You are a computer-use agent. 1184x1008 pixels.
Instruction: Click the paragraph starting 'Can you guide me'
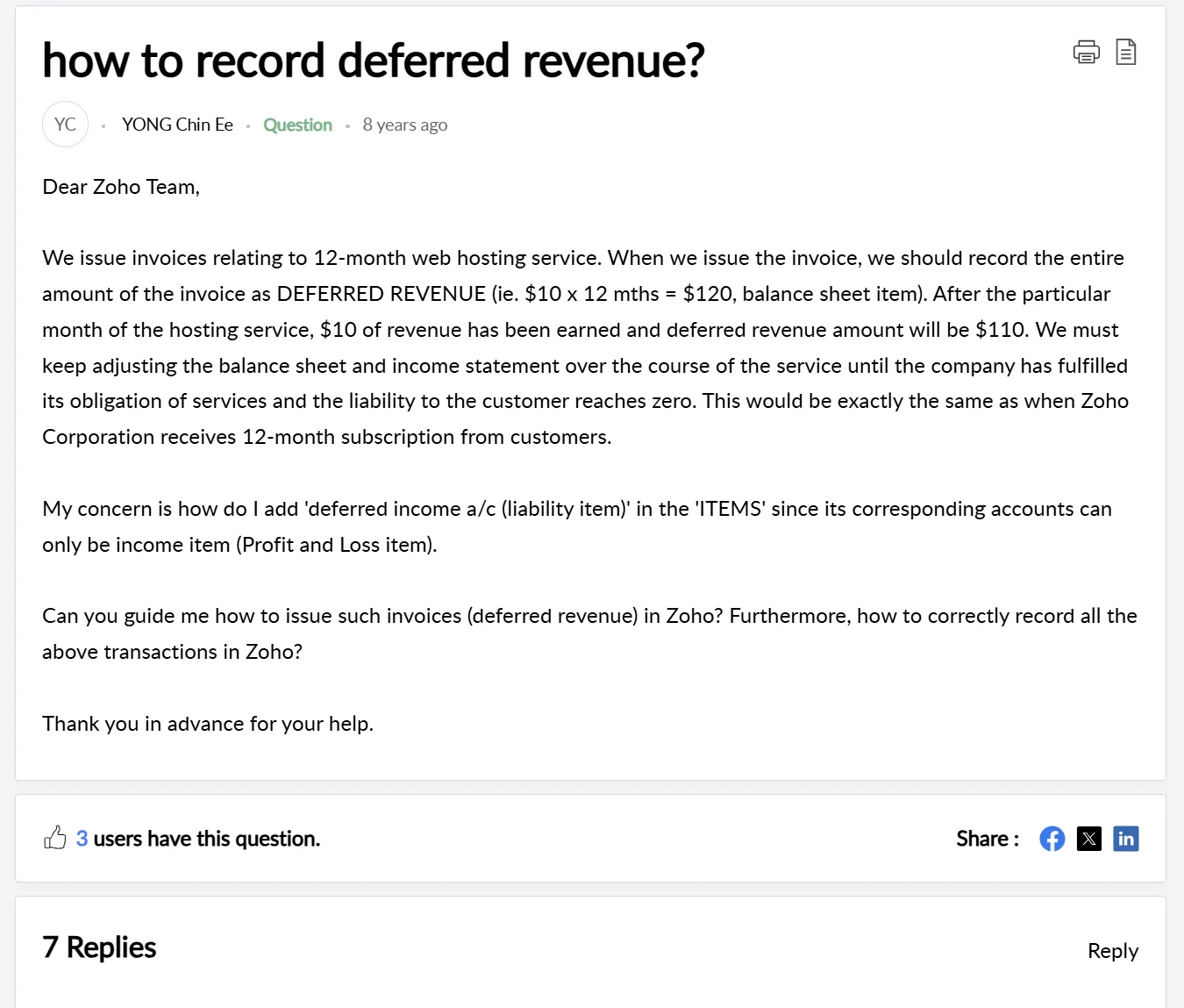(x=588, y=633)
